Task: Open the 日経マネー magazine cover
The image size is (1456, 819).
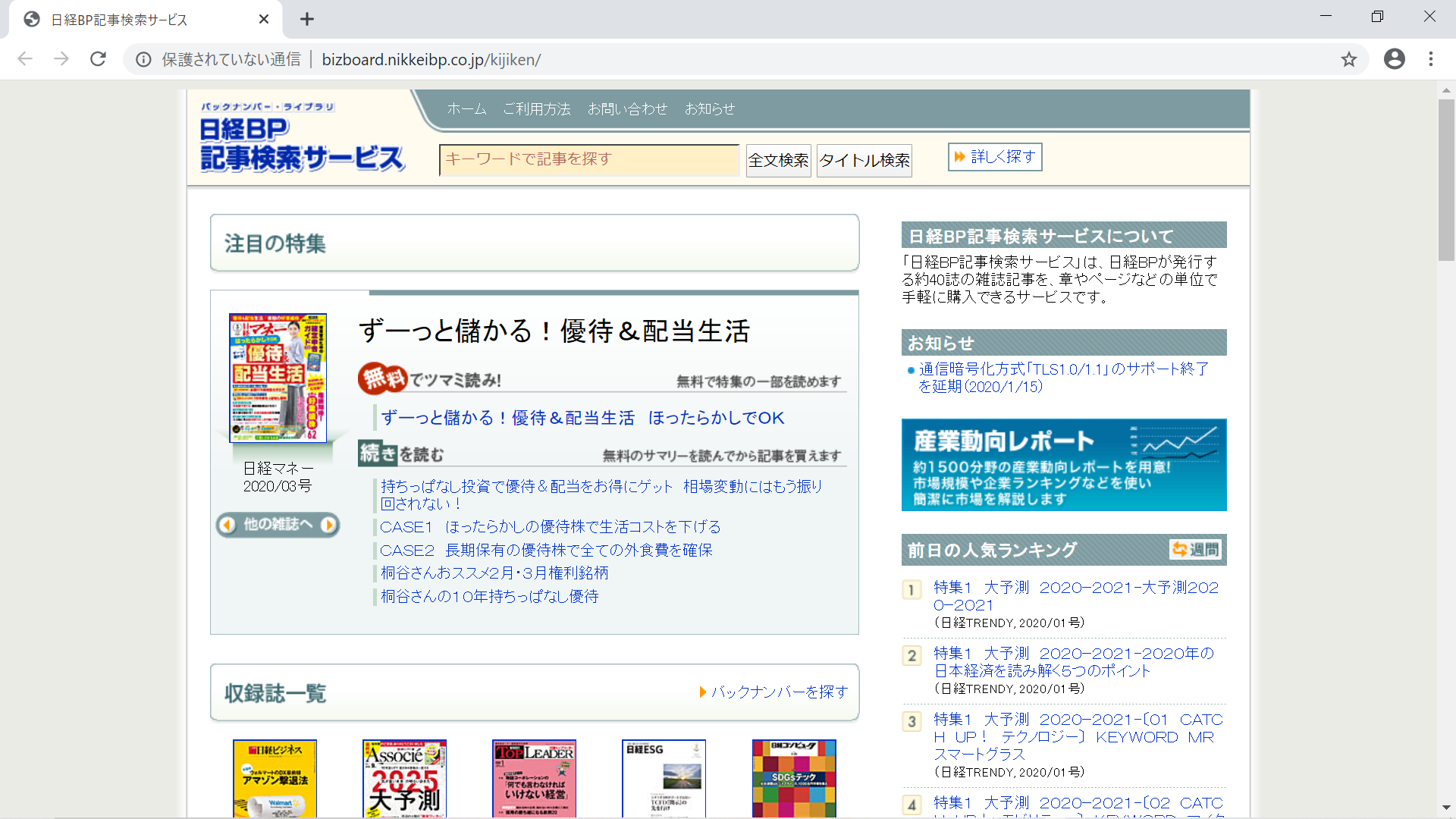Action: tap(278, 378)
